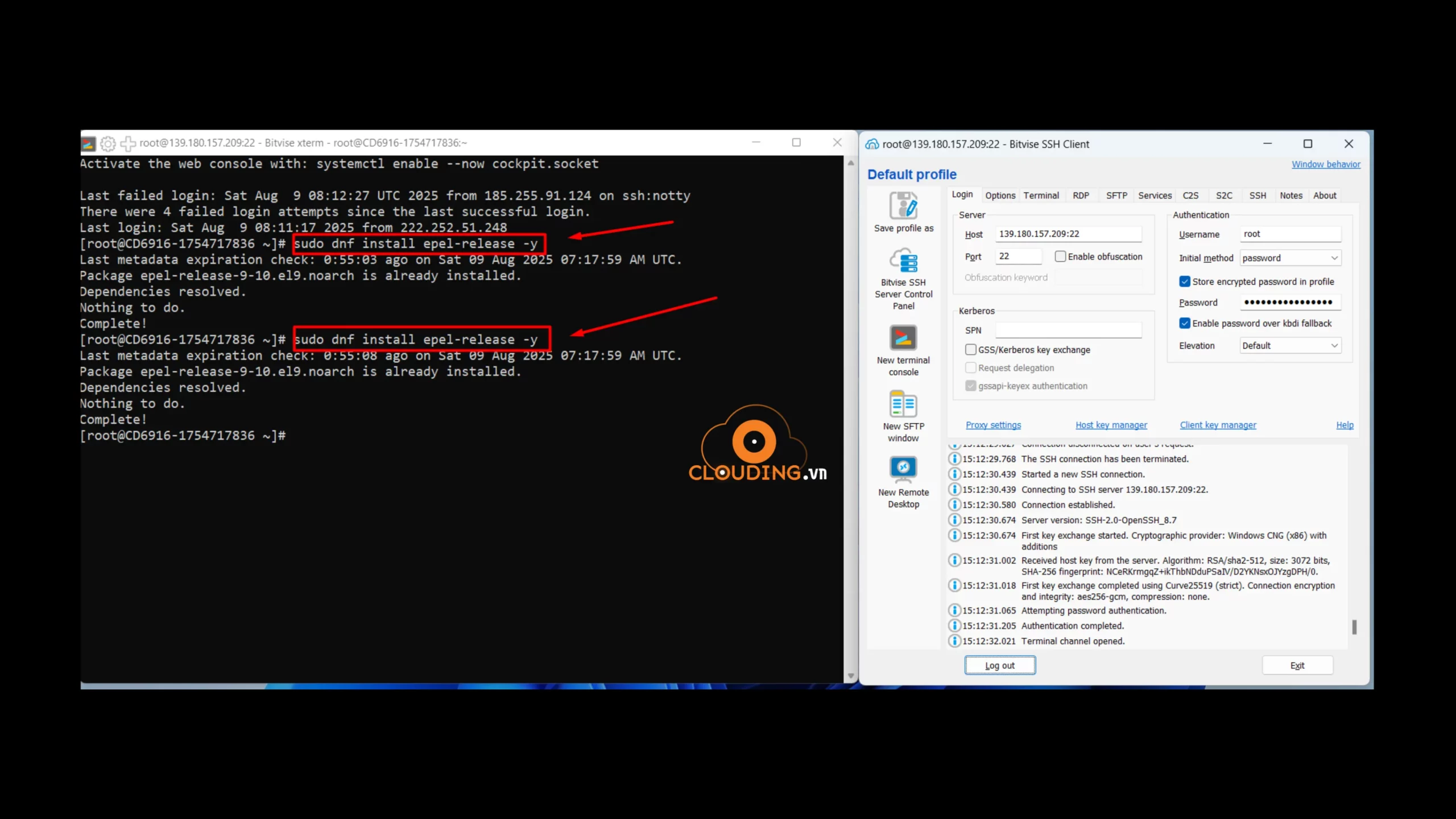Click the Bitvise SSH Client cloud title icon

(872, 144)
